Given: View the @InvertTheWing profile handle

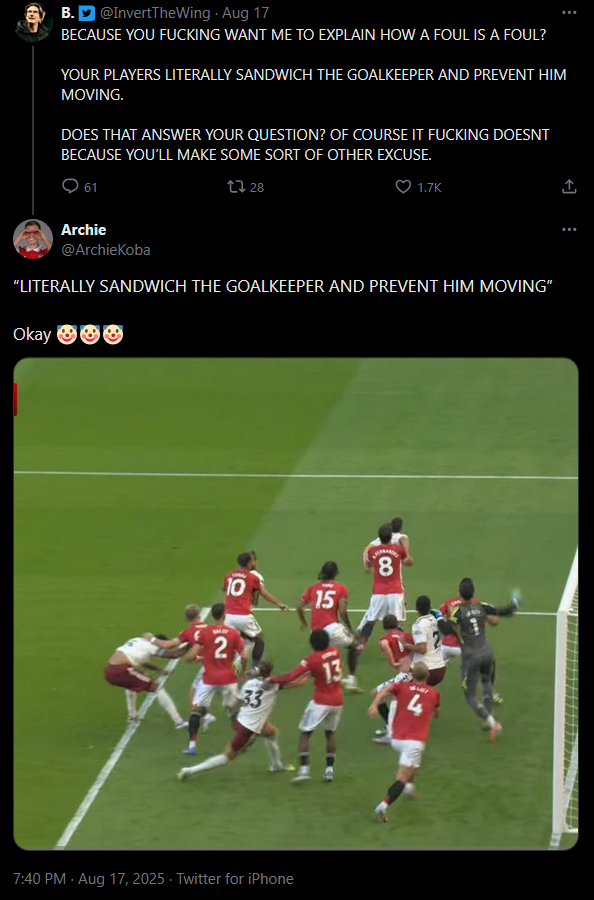Looking at the screenshot, I should pyautogui.click(x=155, y=13).
